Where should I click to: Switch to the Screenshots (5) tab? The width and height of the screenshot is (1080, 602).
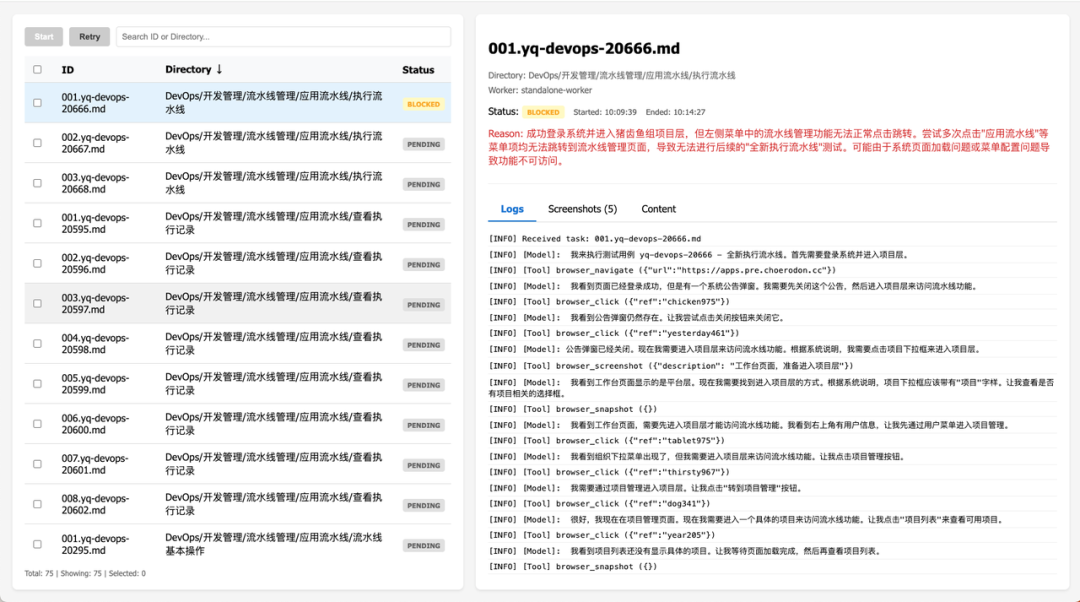pos(582,209)
